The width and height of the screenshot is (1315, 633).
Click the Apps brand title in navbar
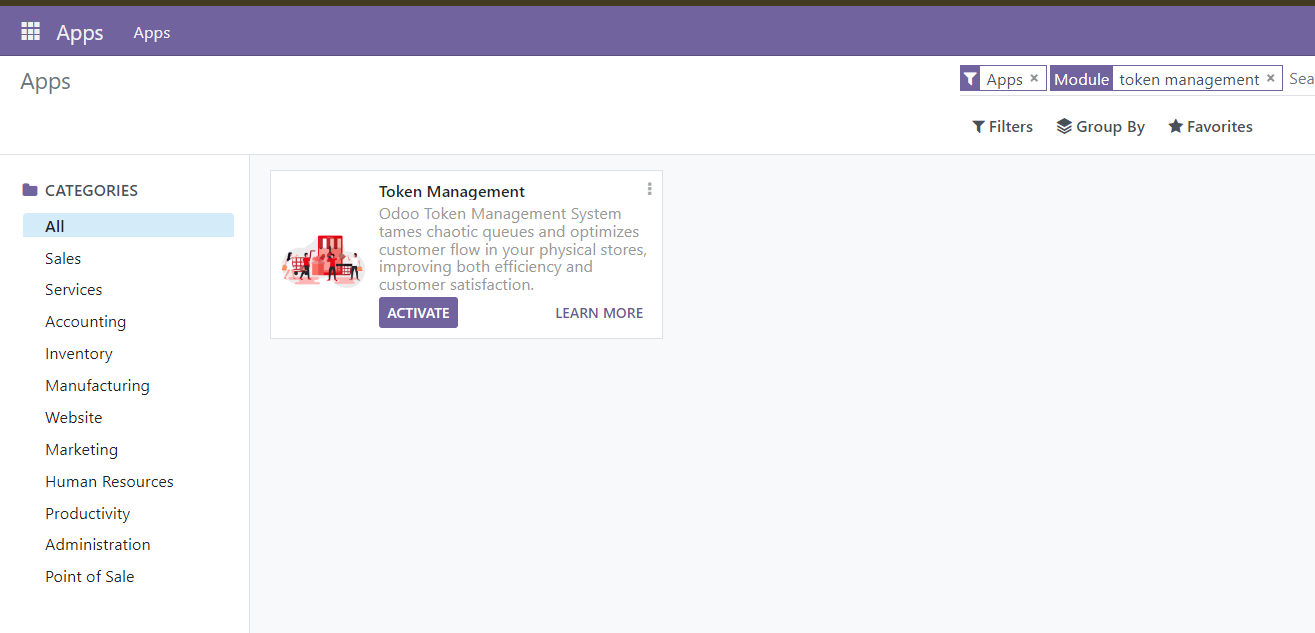80,33
